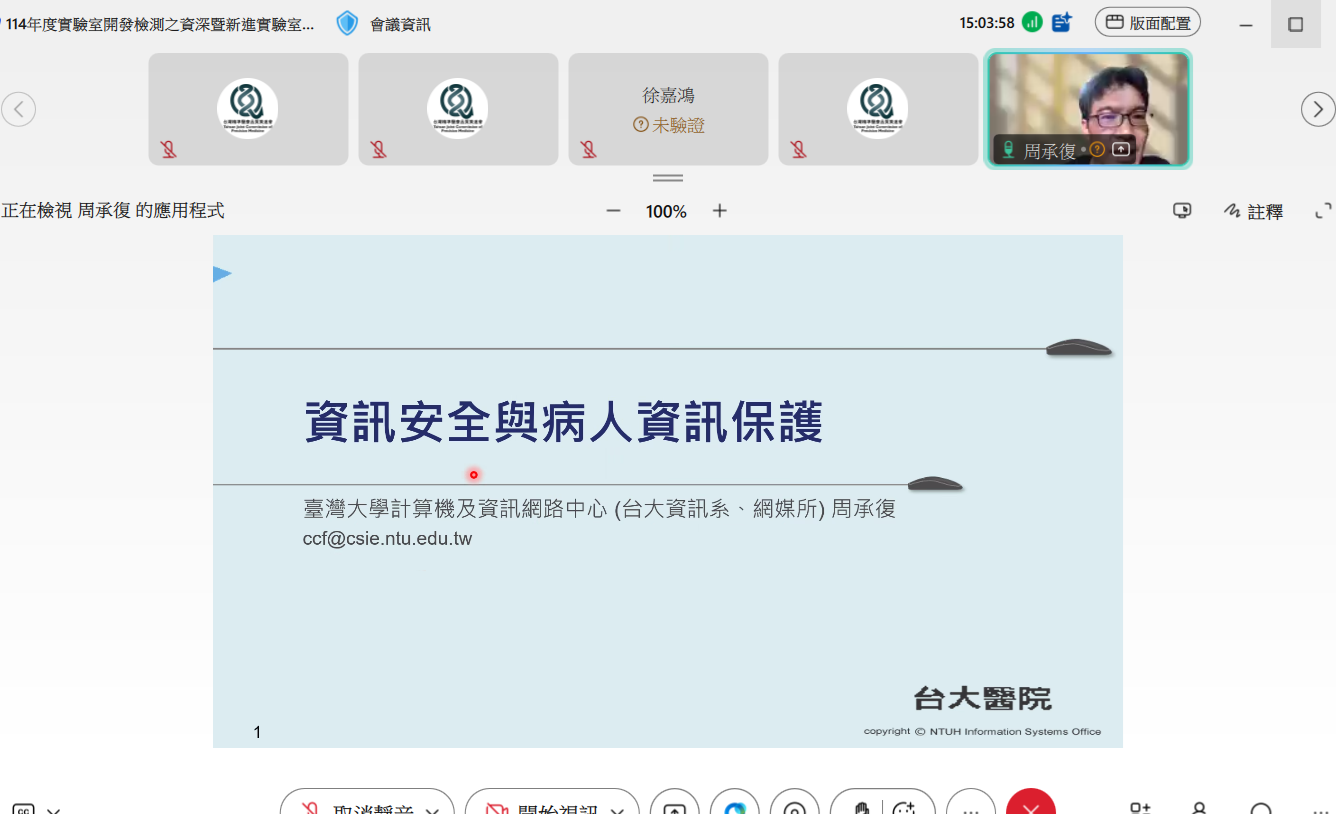The width and height of the screenshot is (1336, 814).
Task: Click the presenter affiliation line on the slide
Action: 599,509
